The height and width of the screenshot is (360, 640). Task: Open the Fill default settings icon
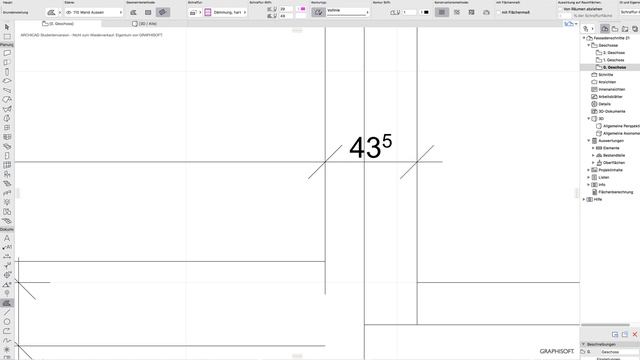[51, 12]
